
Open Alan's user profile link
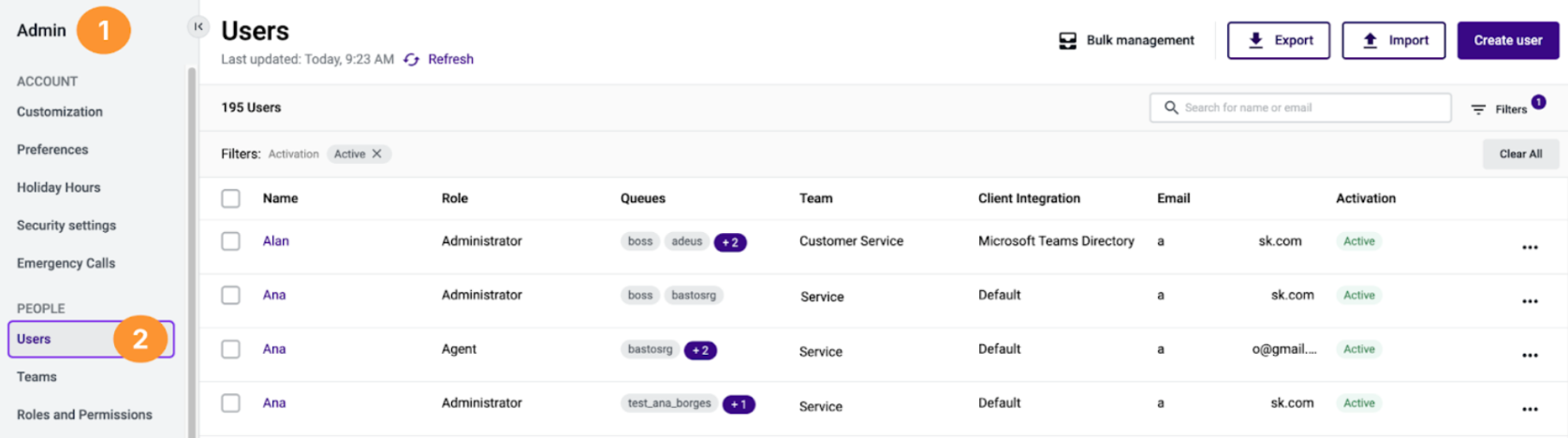[275, 241]
